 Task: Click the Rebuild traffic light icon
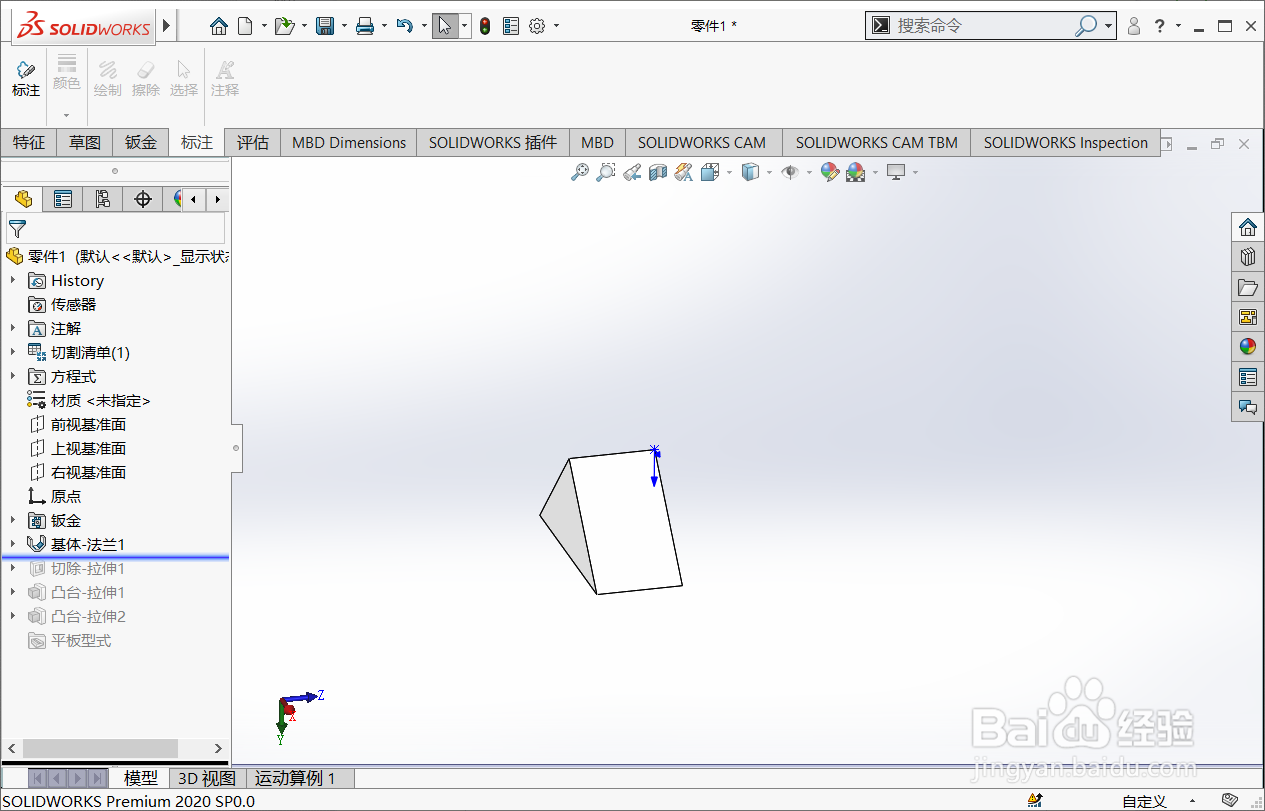pos(485,26)
